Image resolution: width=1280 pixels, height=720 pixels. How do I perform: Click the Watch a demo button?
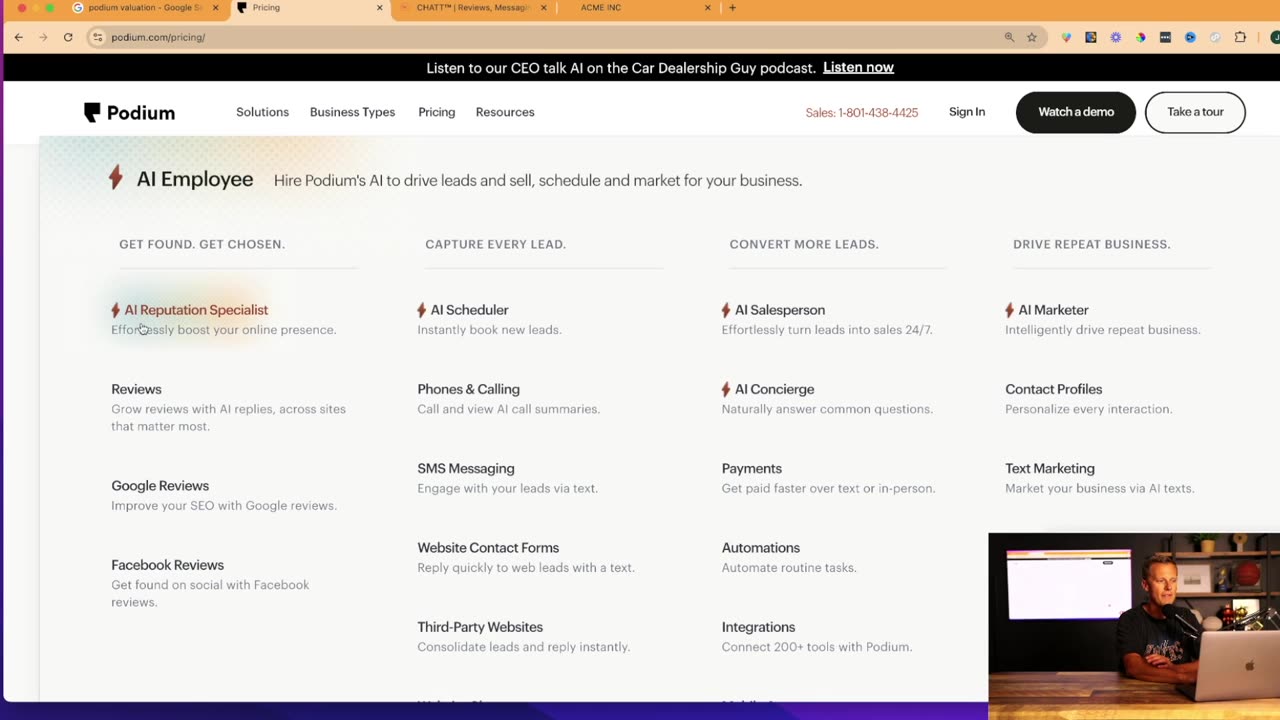1076,112
